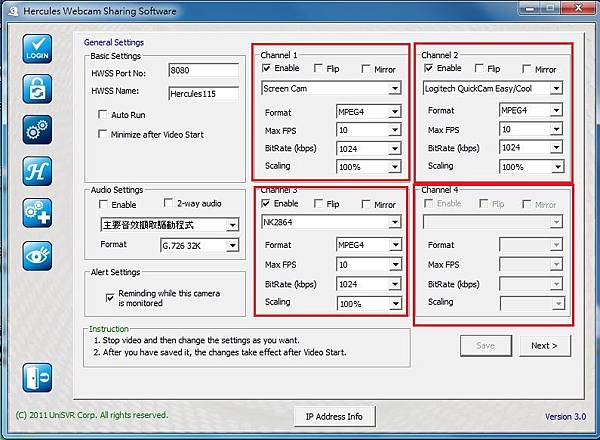Uncheck Reminding while this camera is monitored

(x=110, y=298)
